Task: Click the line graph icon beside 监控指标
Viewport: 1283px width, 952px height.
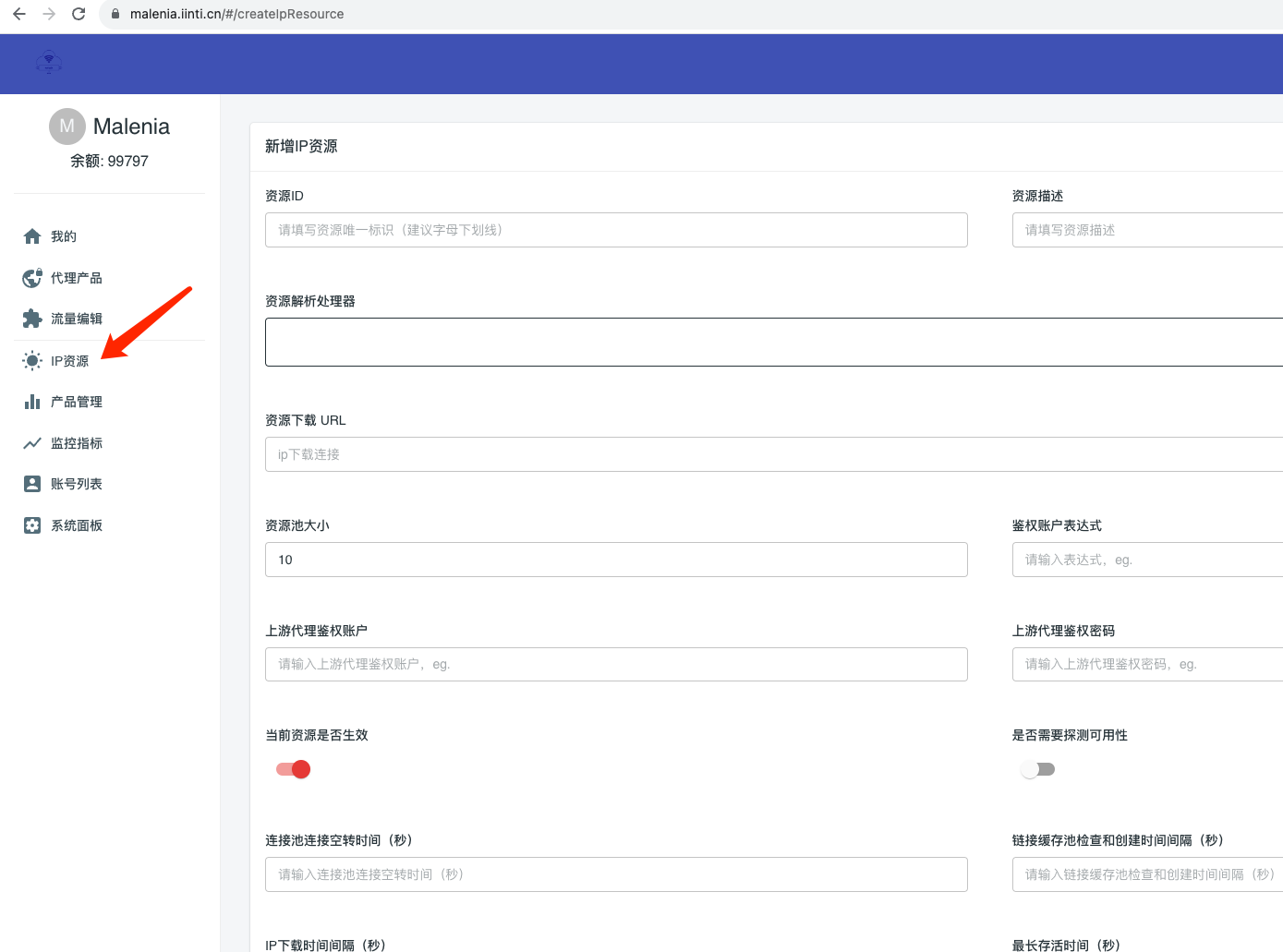Action: pos(31,442)
